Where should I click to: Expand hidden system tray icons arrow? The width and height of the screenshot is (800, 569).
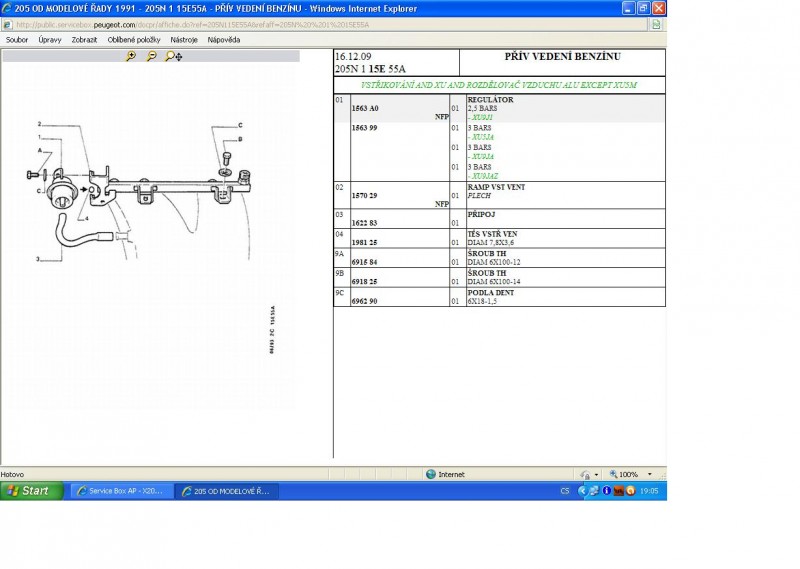click(x=581, y=491)
